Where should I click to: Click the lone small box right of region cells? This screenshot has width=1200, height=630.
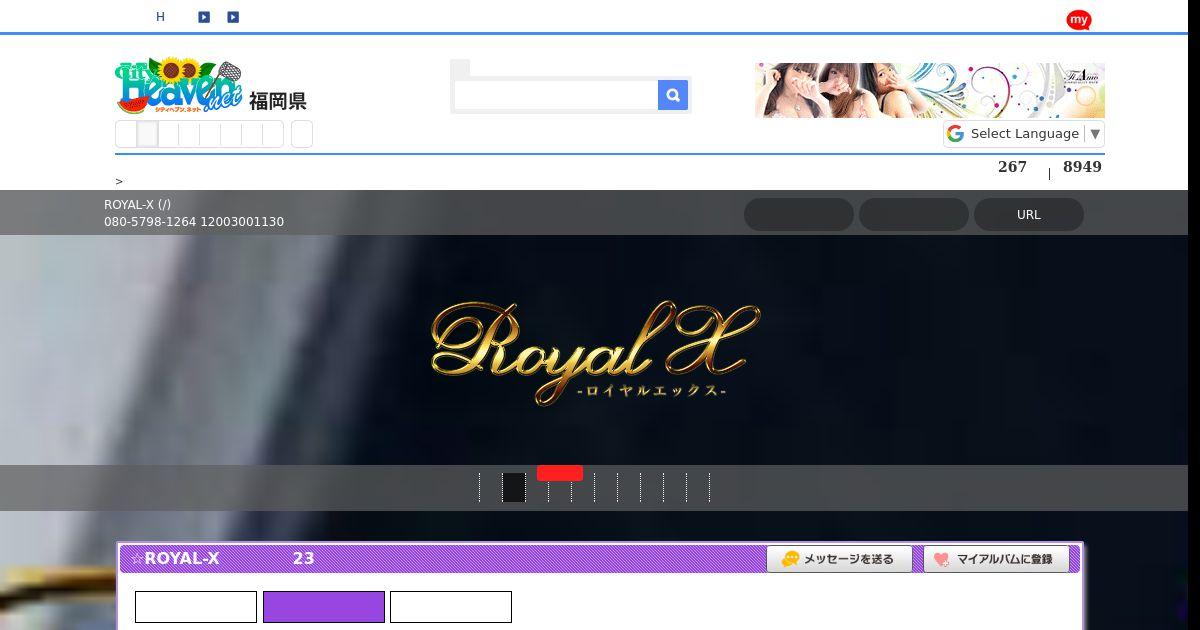302,134
